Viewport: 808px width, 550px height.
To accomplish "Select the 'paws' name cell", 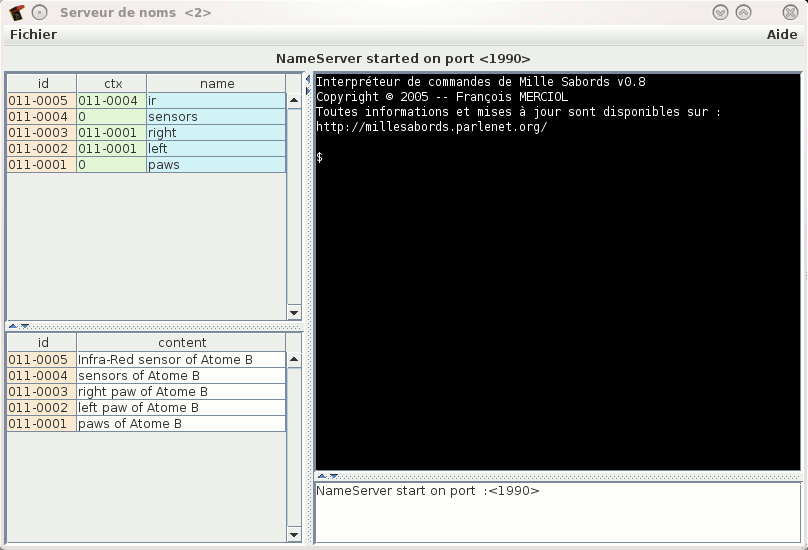I will (x=216, y=164).
